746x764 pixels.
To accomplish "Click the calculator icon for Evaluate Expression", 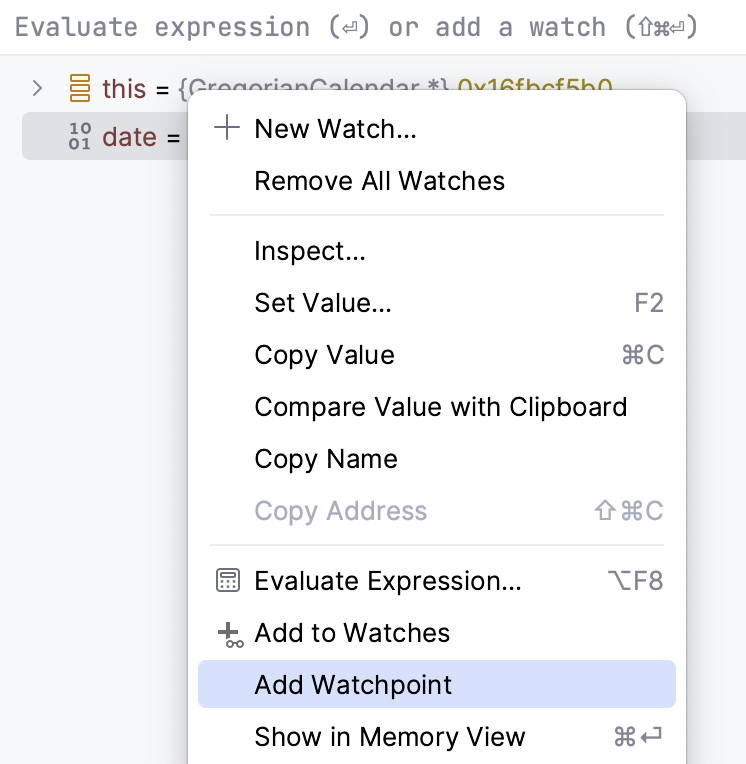I will 228,581.
